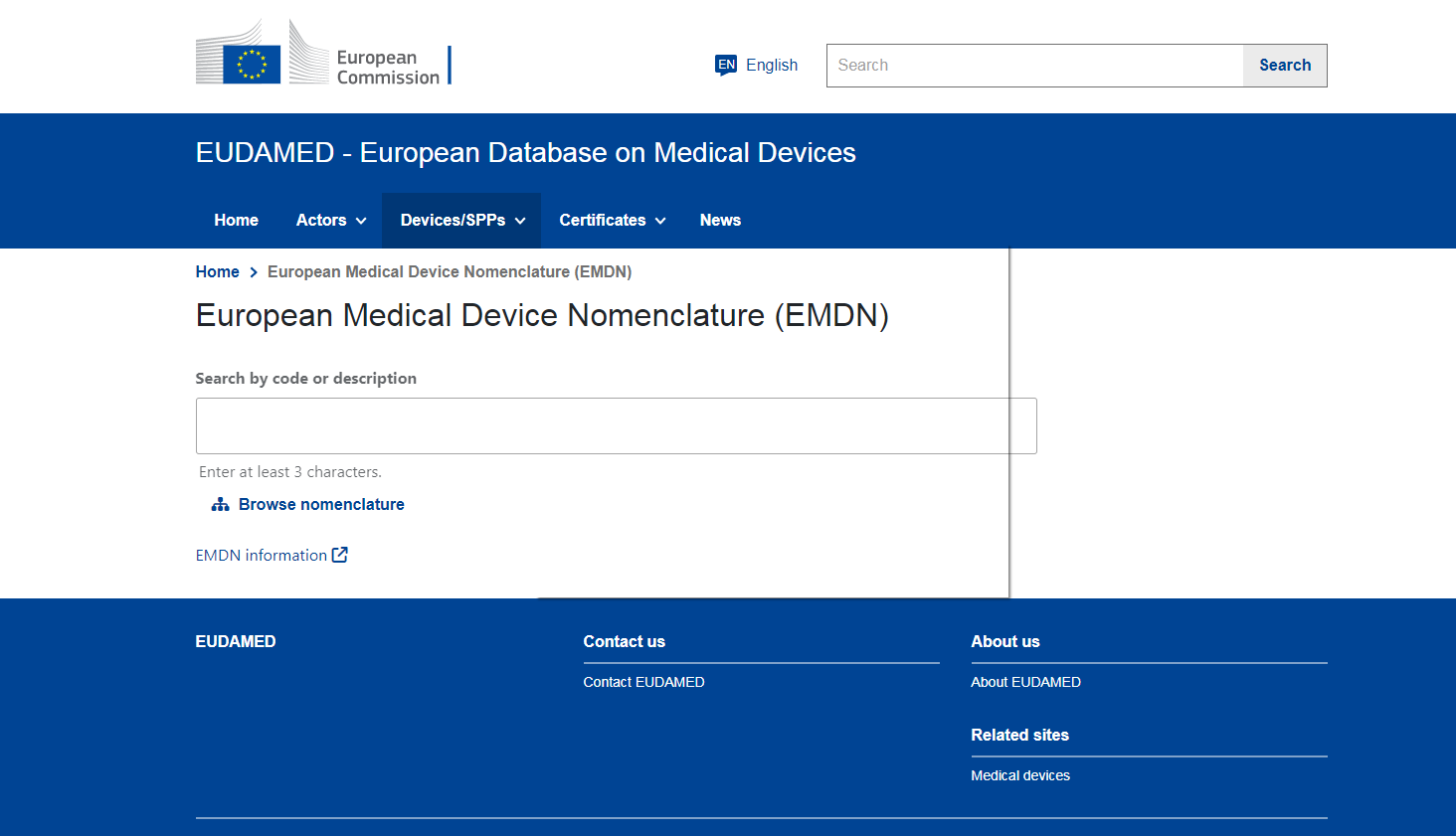
Task: Click the Search by code or description field
Action: click(x=616, y=426)
